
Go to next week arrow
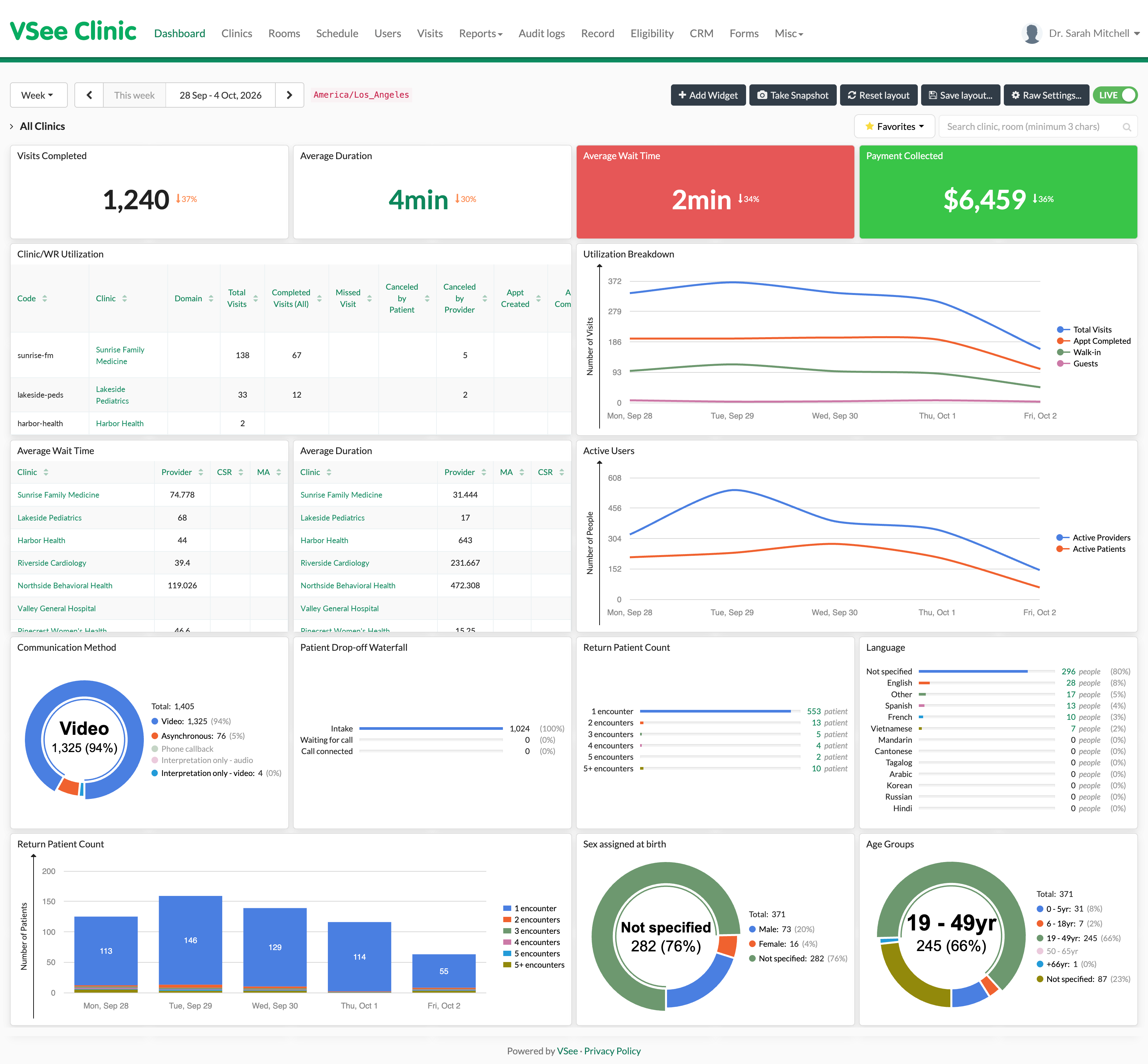[290, 95]
